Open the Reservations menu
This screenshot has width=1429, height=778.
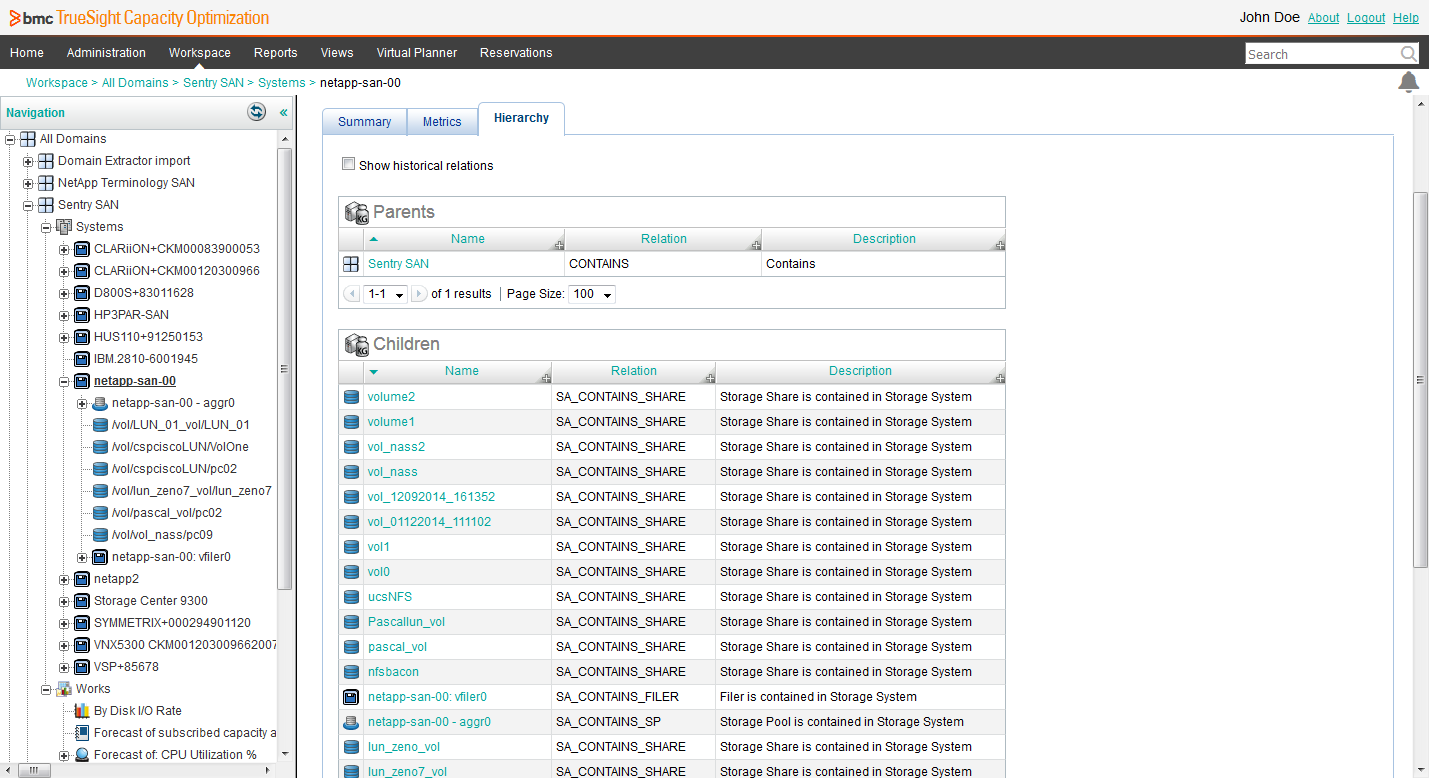click(x=516, y=53)
